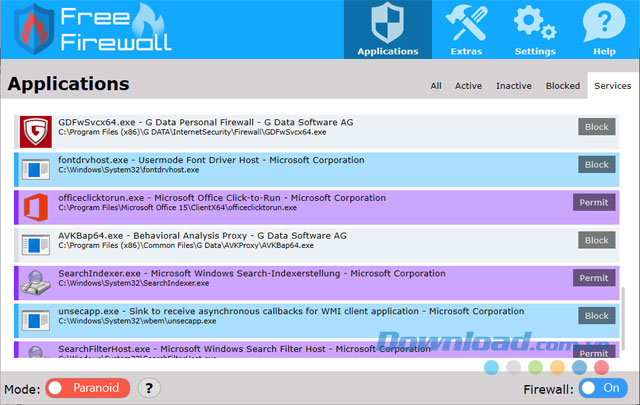Permit SearchIndexer.exe

pyautogui.click(x=594, y=278)
